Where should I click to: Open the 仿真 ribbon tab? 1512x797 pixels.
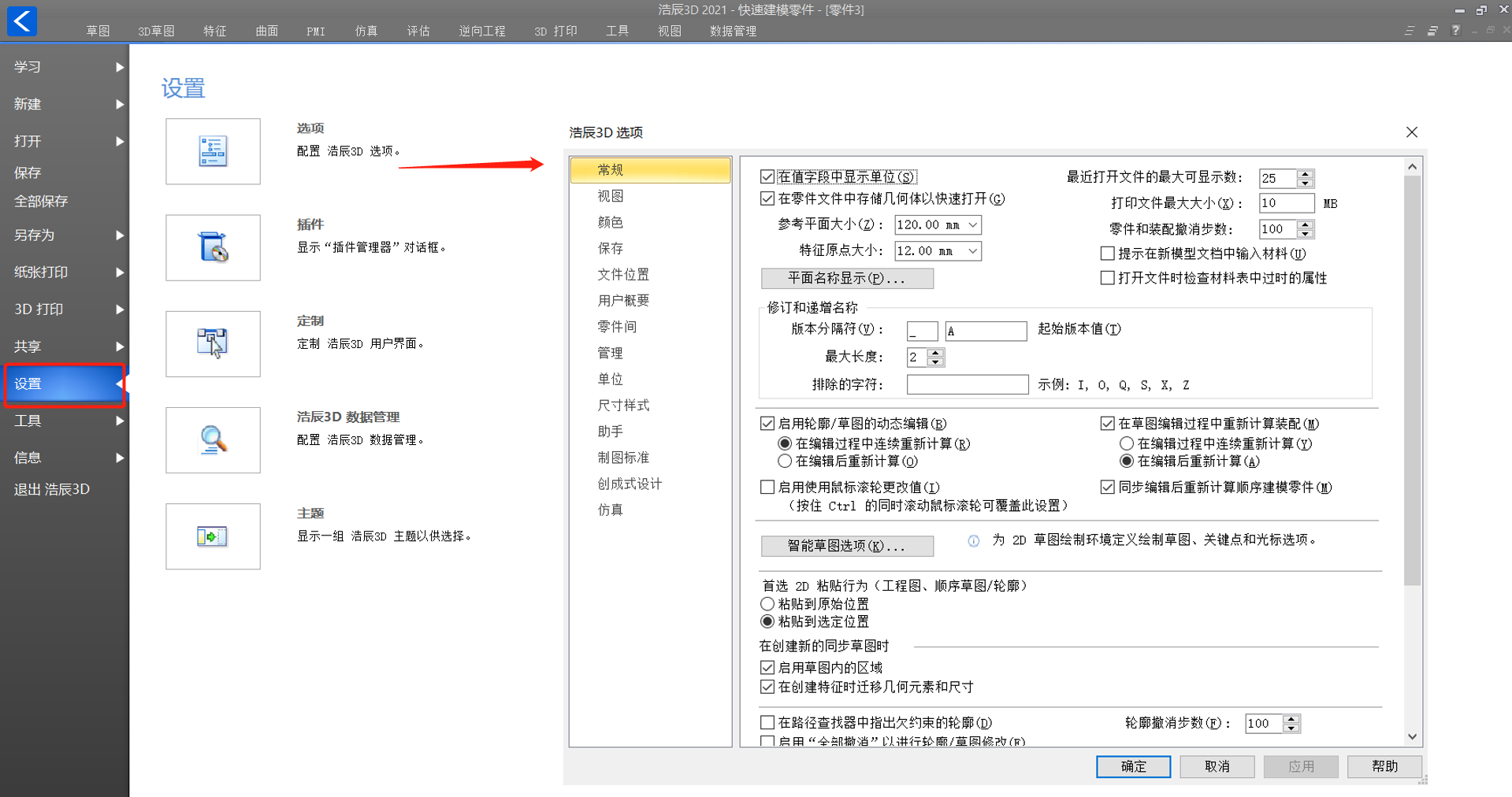pyautogui.click(x=366, y=31)
